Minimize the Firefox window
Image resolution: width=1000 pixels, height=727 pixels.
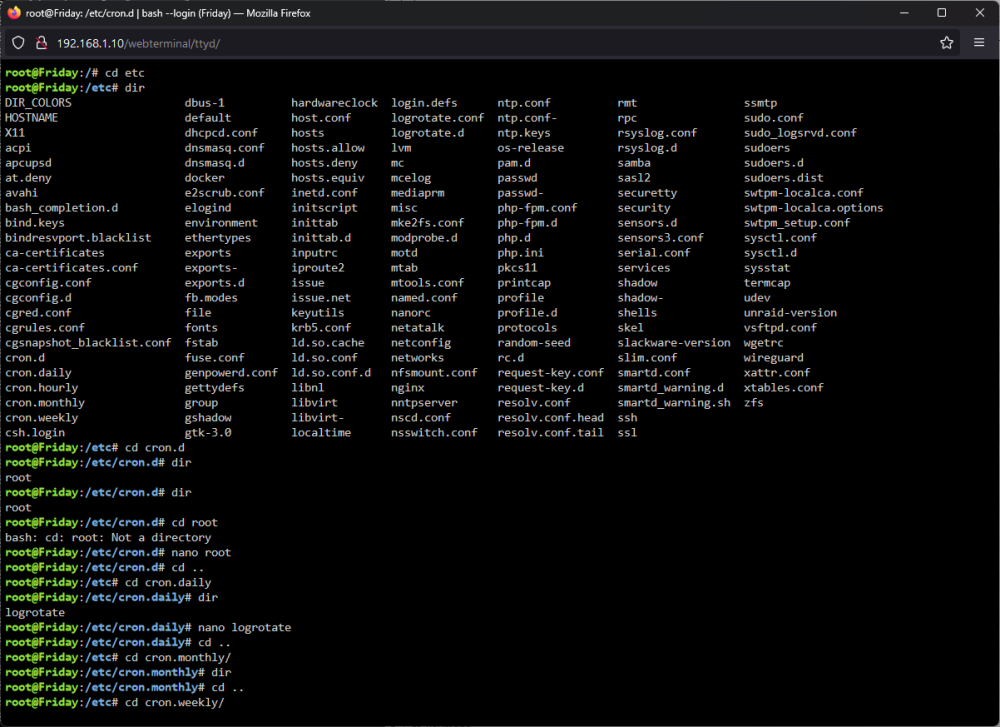coord(904,13)
